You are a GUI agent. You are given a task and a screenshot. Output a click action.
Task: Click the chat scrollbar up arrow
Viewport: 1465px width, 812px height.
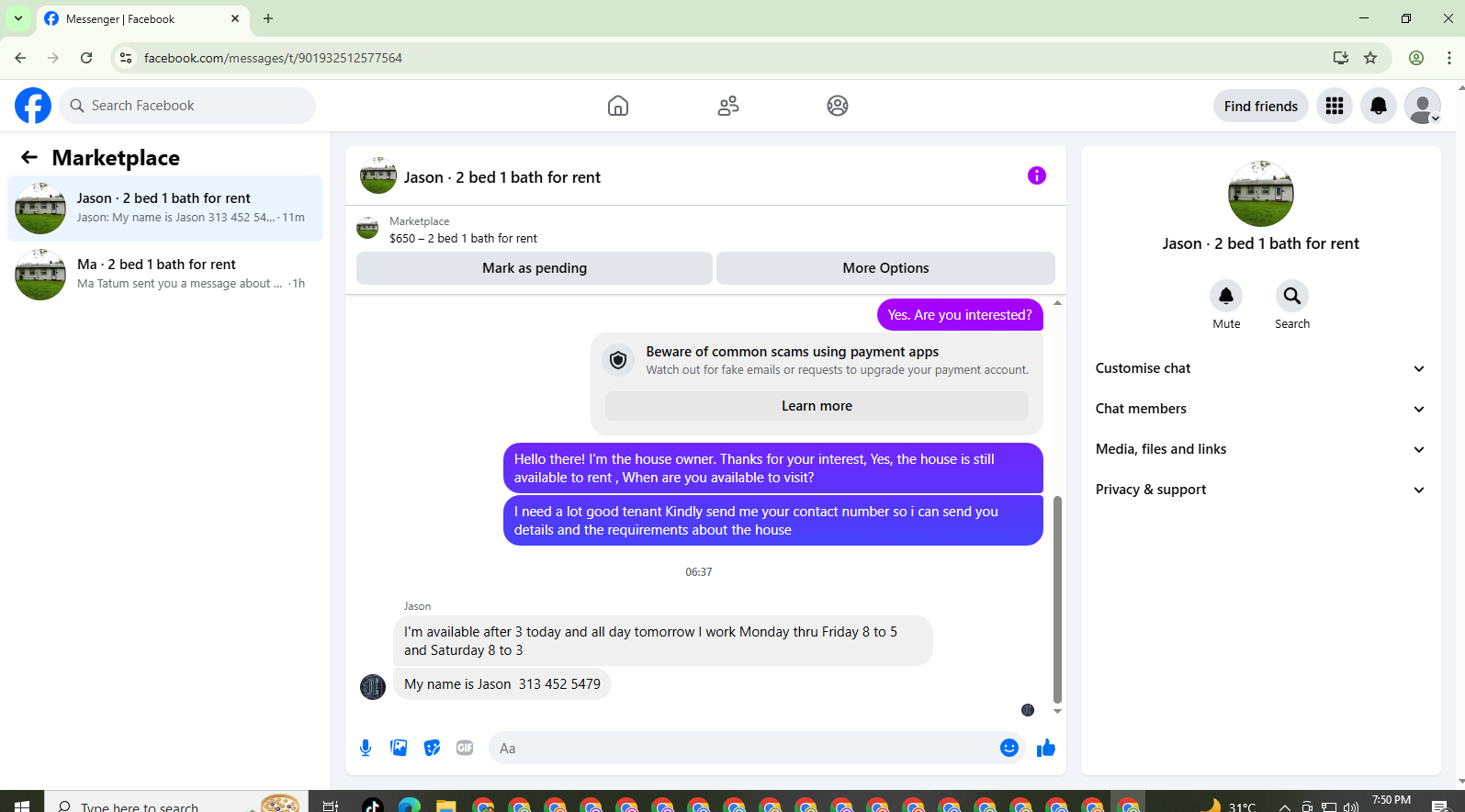(x=1057, y=302)
